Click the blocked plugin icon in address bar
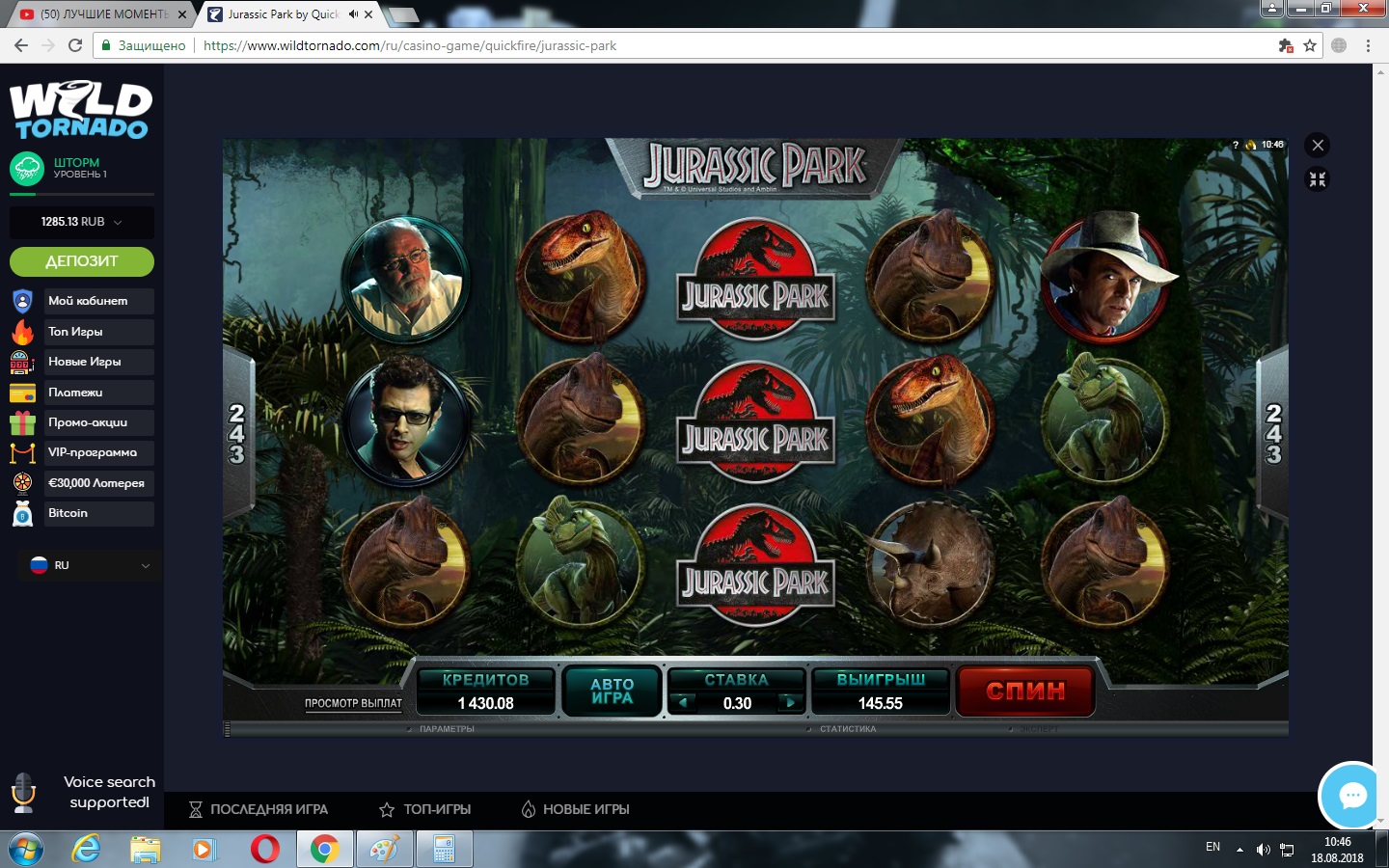1389x868 pixels. click(1285, 45)
